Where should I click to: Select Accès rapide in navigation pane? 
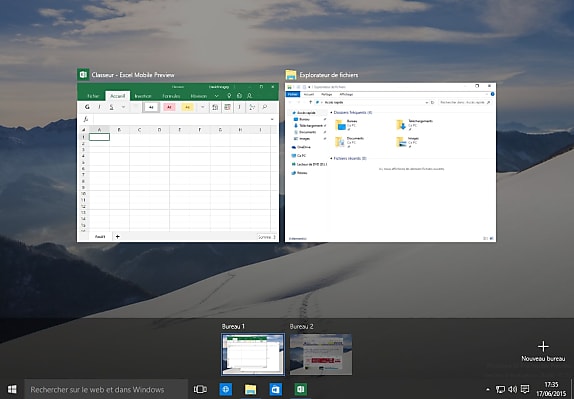(305, 113)
